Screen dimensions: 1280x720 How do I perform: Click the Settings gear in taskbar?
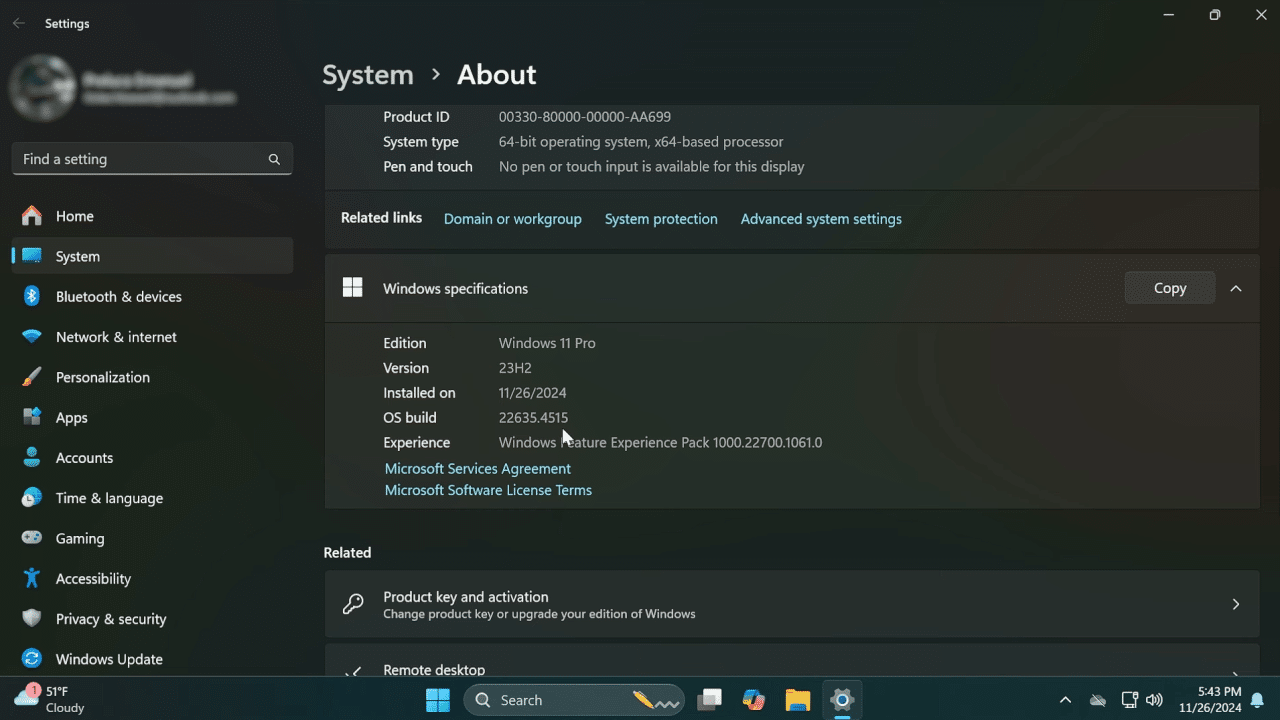(842, 700)
